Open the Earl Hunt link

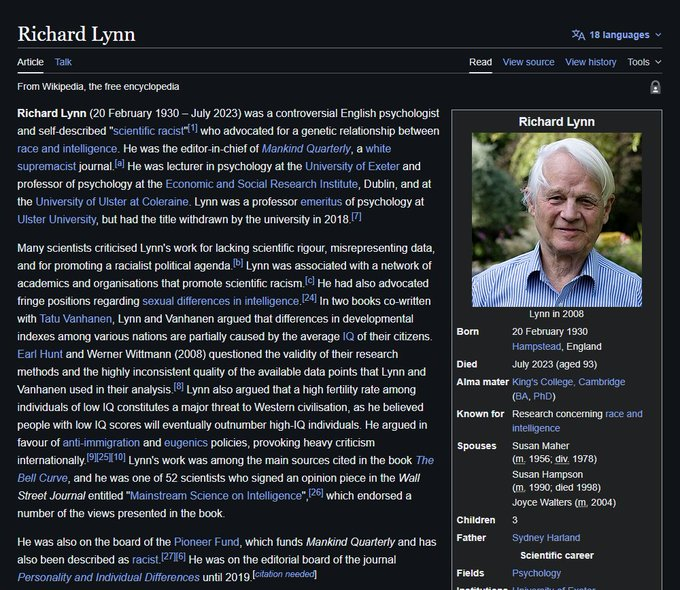tap(40, 354)
